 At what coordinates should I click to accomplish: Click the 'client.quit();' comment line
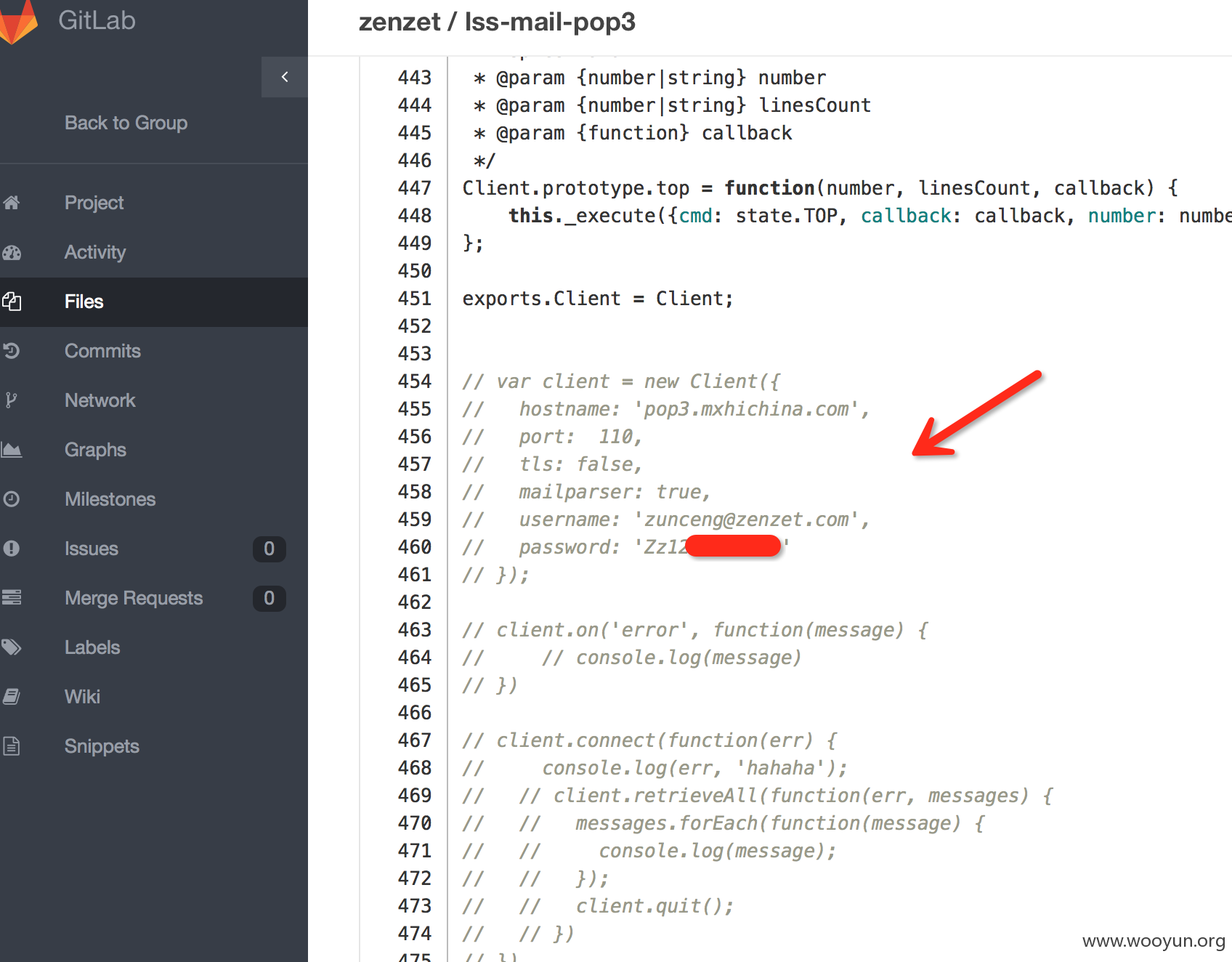pyautogui.click(x=654, y=906)
